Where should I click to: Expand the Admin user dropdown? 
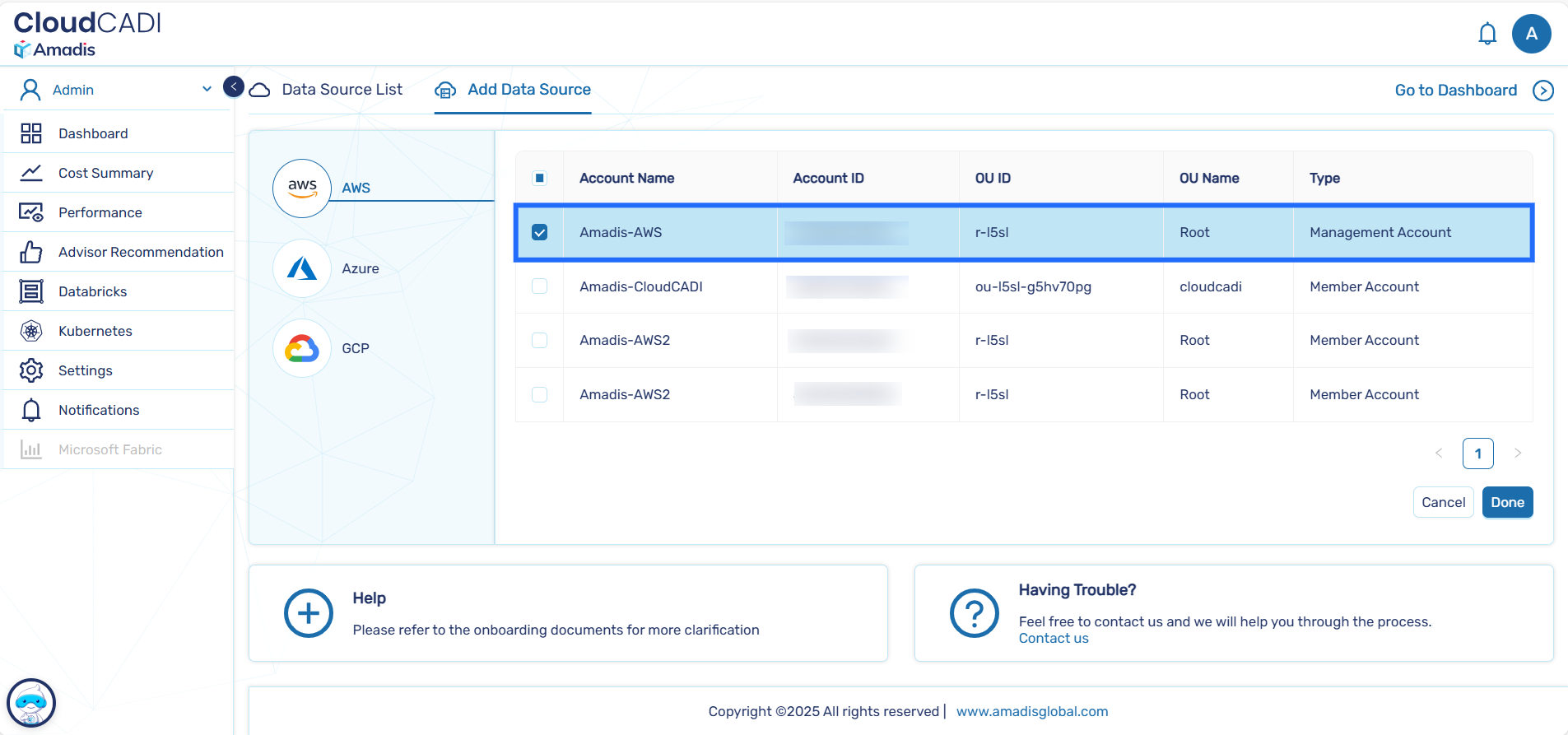(x=207, y=89)
